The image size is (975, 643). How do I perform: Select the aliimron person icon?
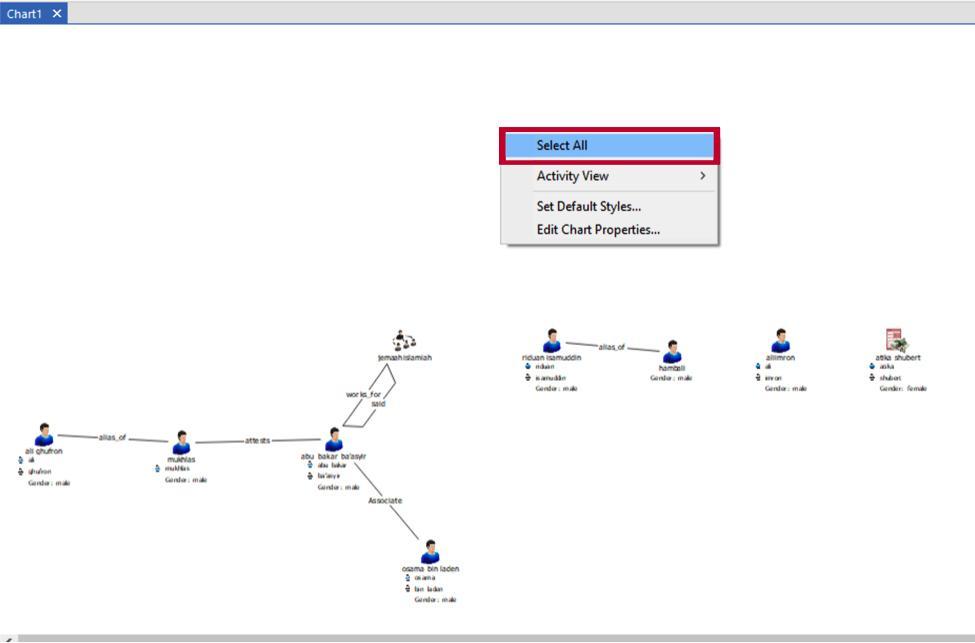point(780,341)
